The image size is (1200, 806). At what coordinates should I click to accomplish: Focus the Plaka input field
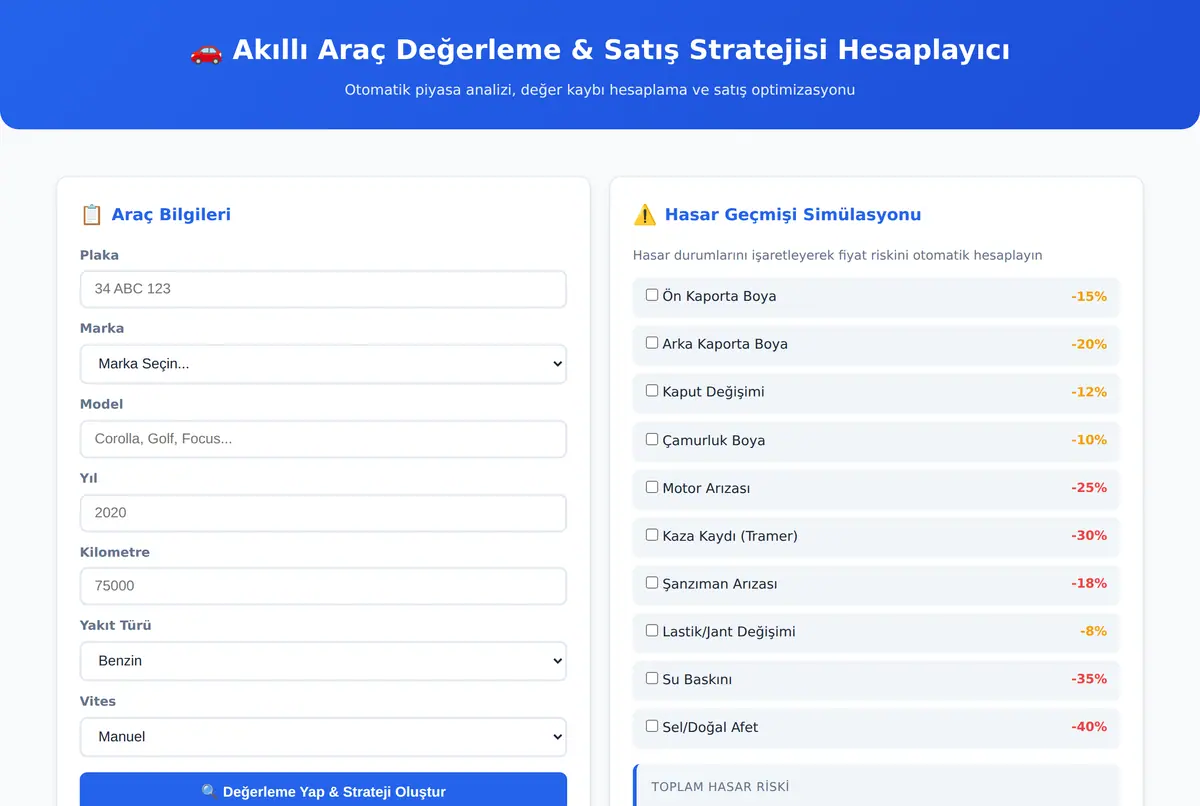(x=323, y=289)
